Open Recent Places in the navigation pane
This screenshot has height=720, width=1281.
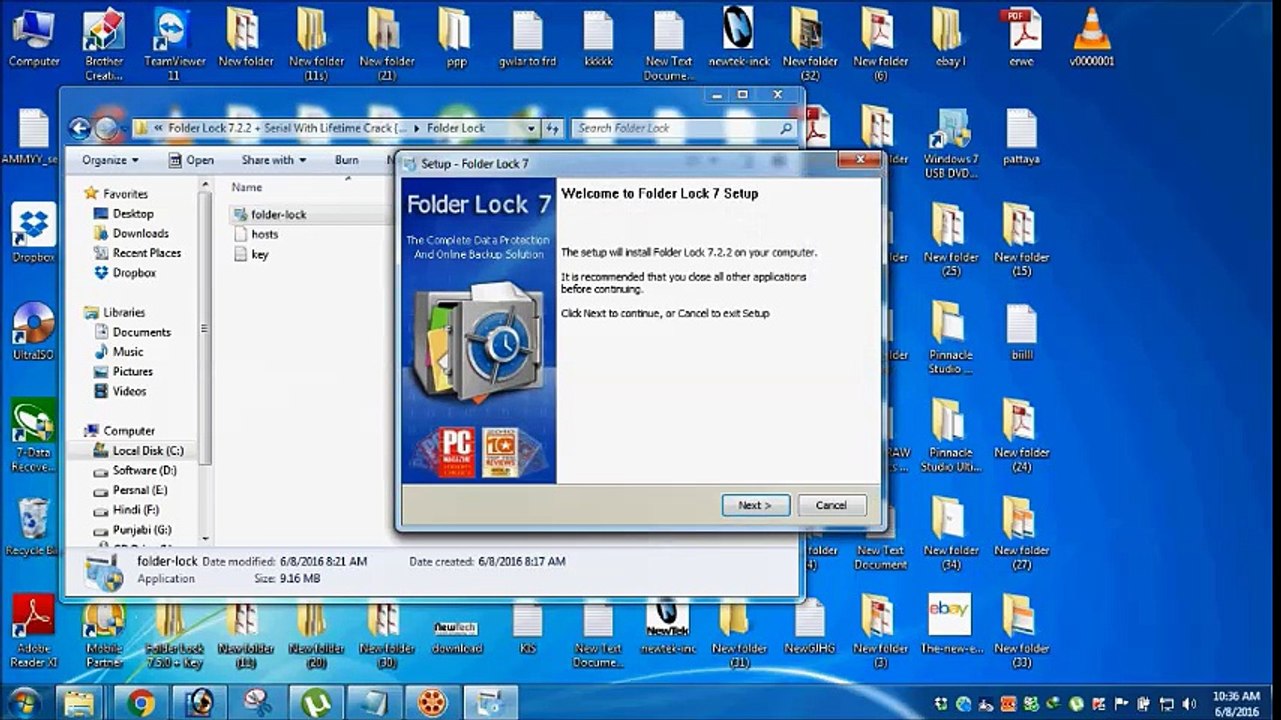(x=137, y=253)
